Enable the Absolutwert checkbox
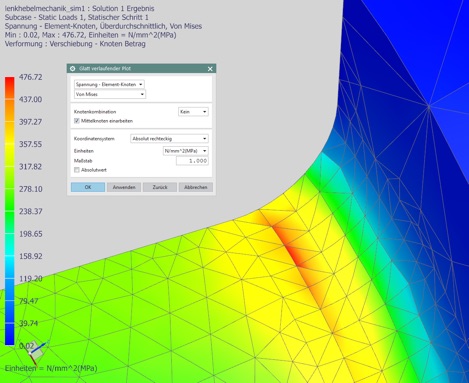Image resolution: width=469 pixels, height=383 pixels. 77,170
